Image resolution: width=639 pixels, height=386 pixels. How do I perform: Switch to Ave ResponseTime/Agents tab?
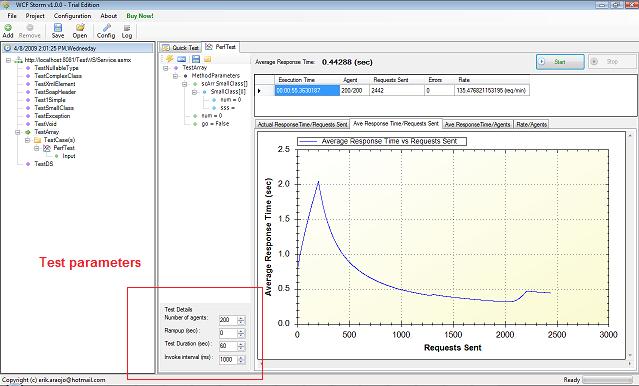click(x=478, y=124)
